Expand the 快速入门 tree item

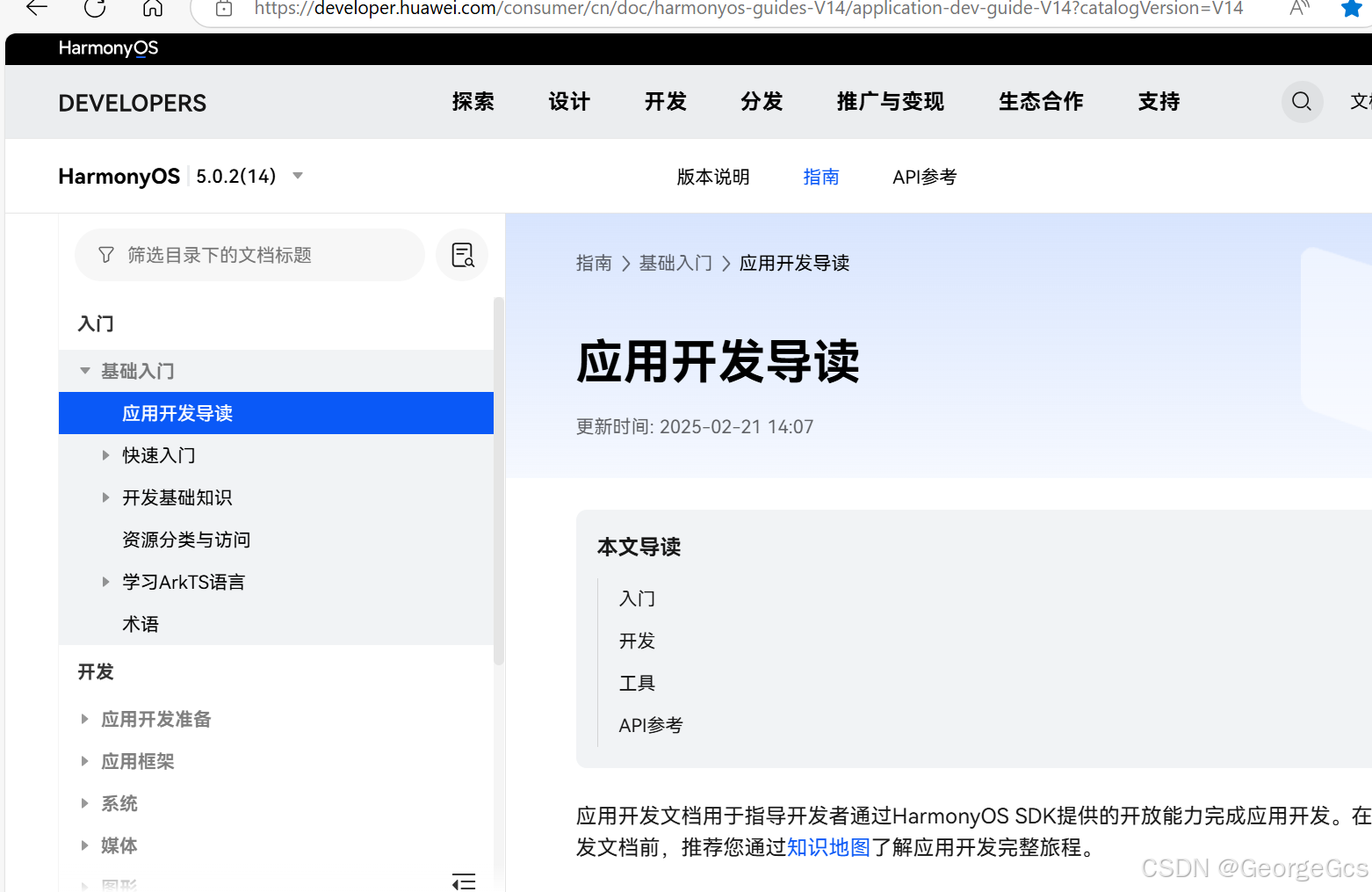[x=105, y=454]
